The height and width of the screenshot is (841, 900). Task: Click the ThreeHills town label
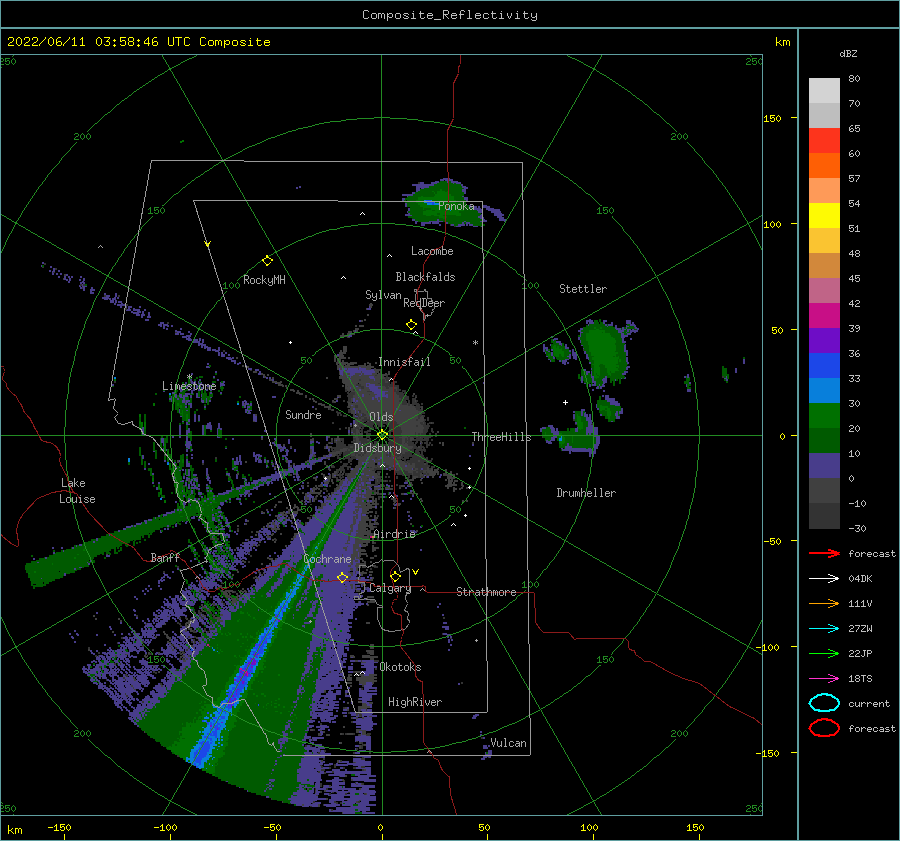pyautogui.click(x=502, y=437)
